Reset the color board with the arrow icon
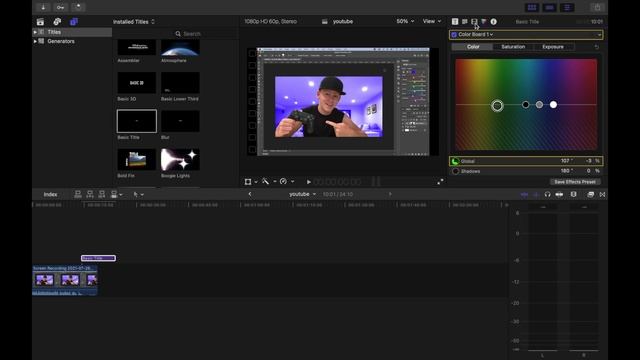This screenshot has height=360, width=640. point(597,47)
